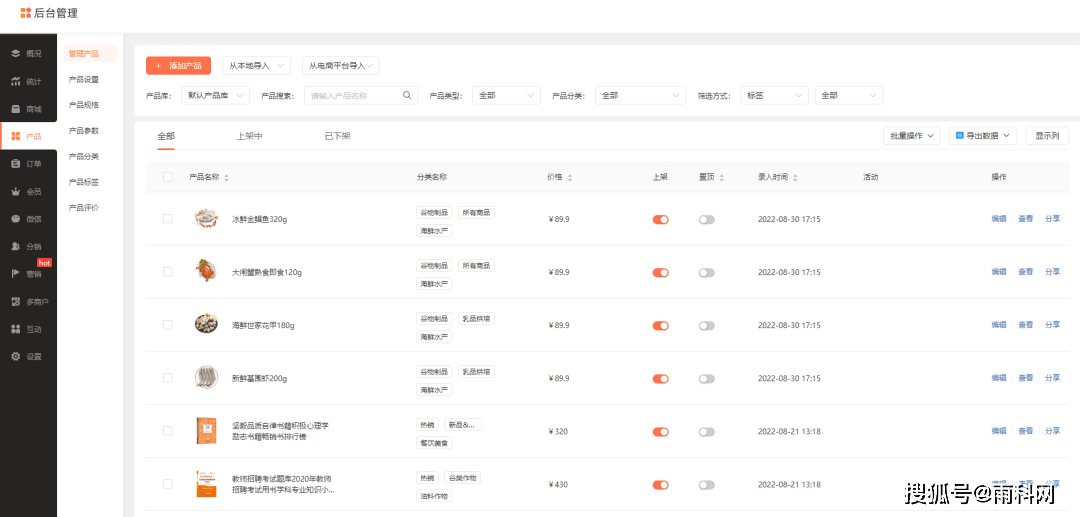Click the 微信 WeChat sidebar icon

[16, 218]
